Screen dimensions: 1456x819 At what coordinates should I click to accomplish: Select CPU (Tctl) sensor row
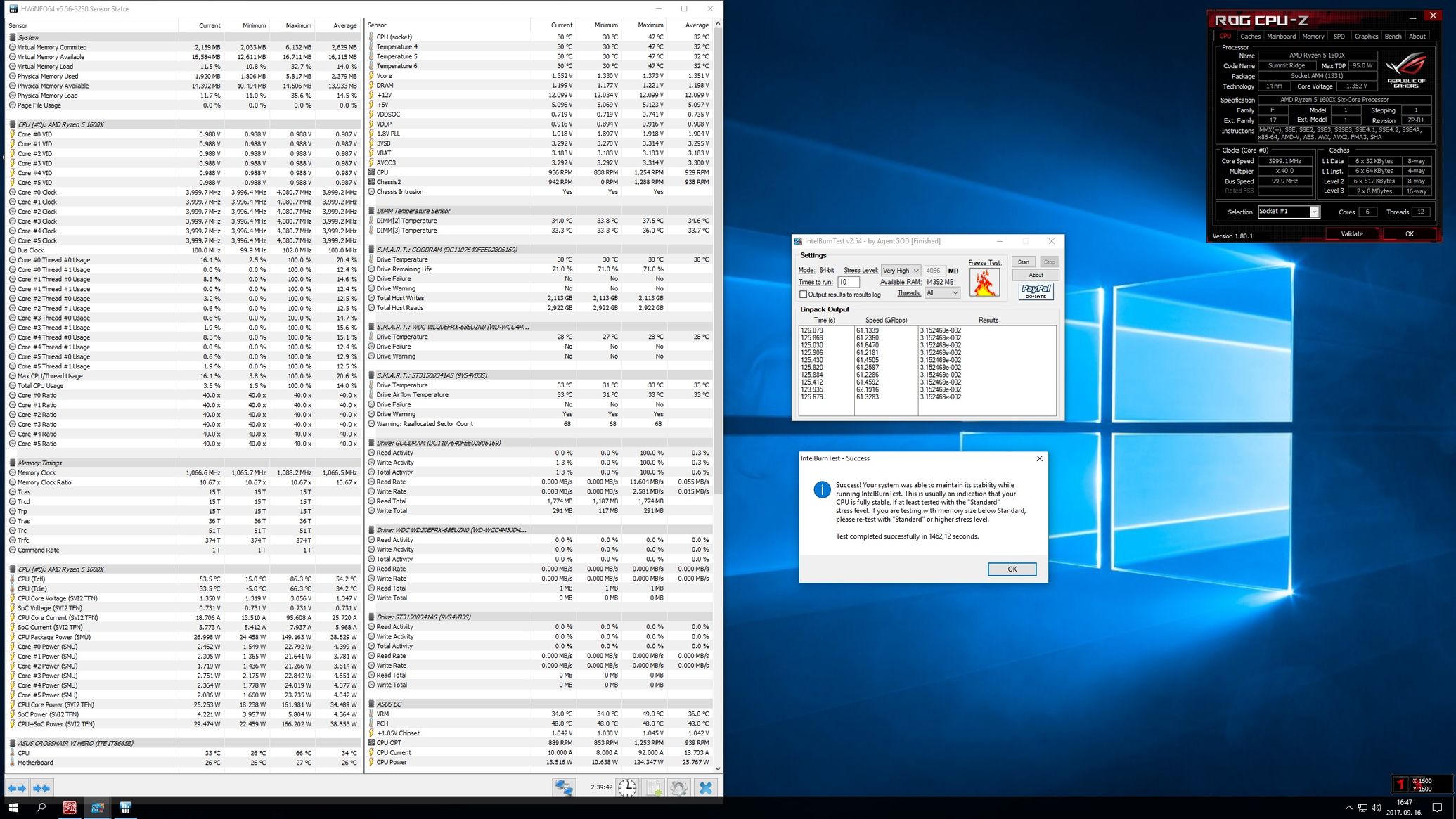coord(184,579)
